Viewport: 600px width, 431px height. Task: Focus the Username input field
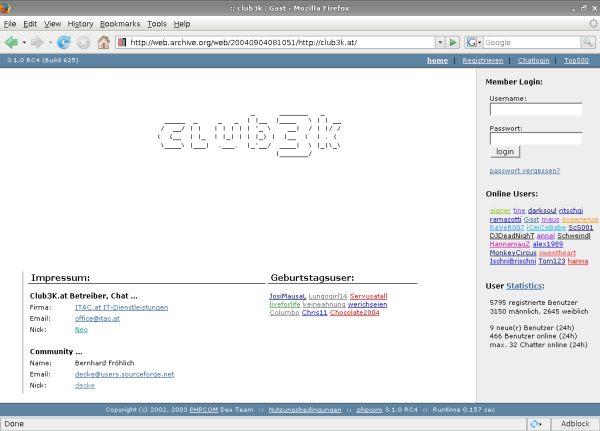[x=536, y=110]
